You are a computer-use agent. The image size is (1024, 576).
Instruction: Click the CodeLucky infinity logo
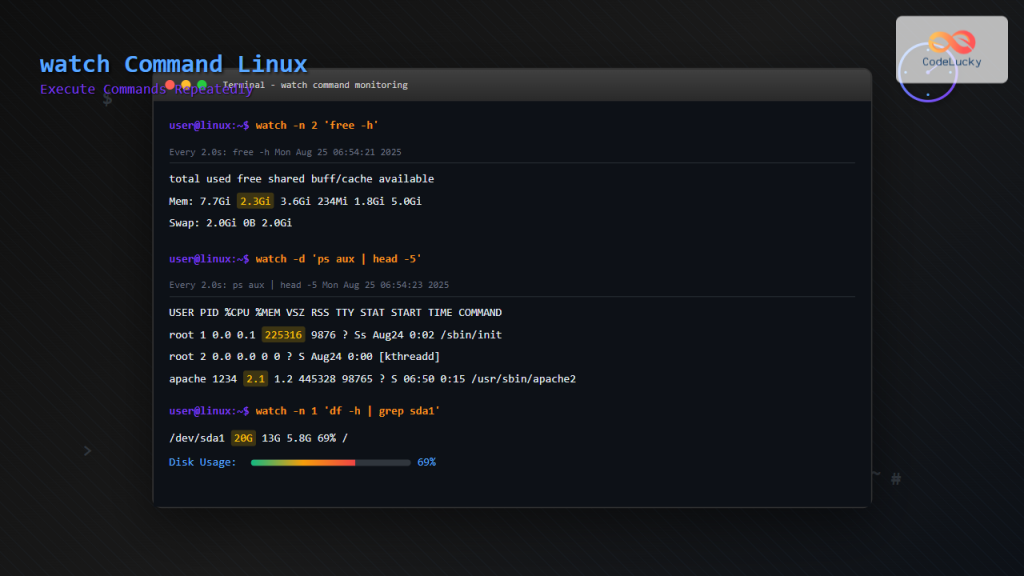click(x=950, y=42)
